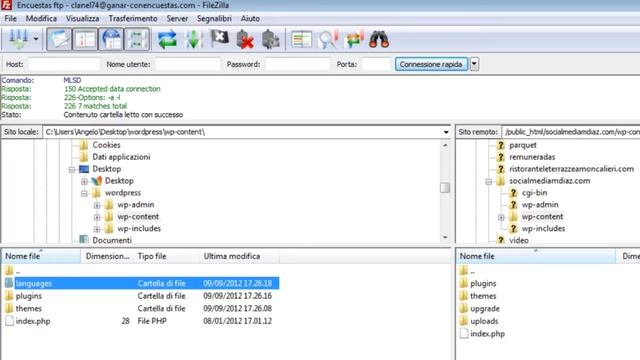Open directory listing filters dialog
Image resolution: width=640 pixels, height=360 pixels.
click(x=302, y=39)
